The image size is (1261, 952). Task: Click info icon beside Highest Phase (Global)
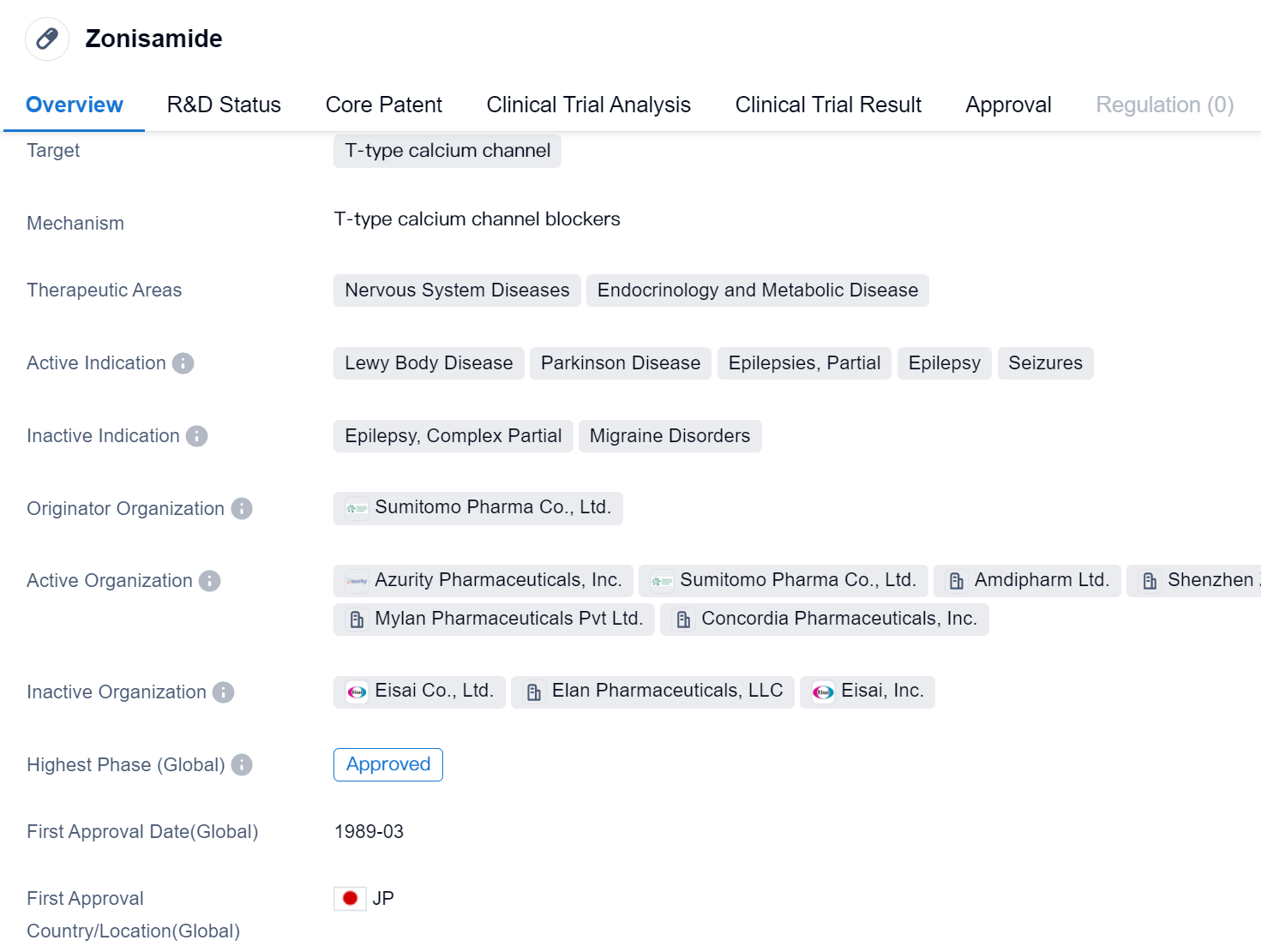(242, 765)
